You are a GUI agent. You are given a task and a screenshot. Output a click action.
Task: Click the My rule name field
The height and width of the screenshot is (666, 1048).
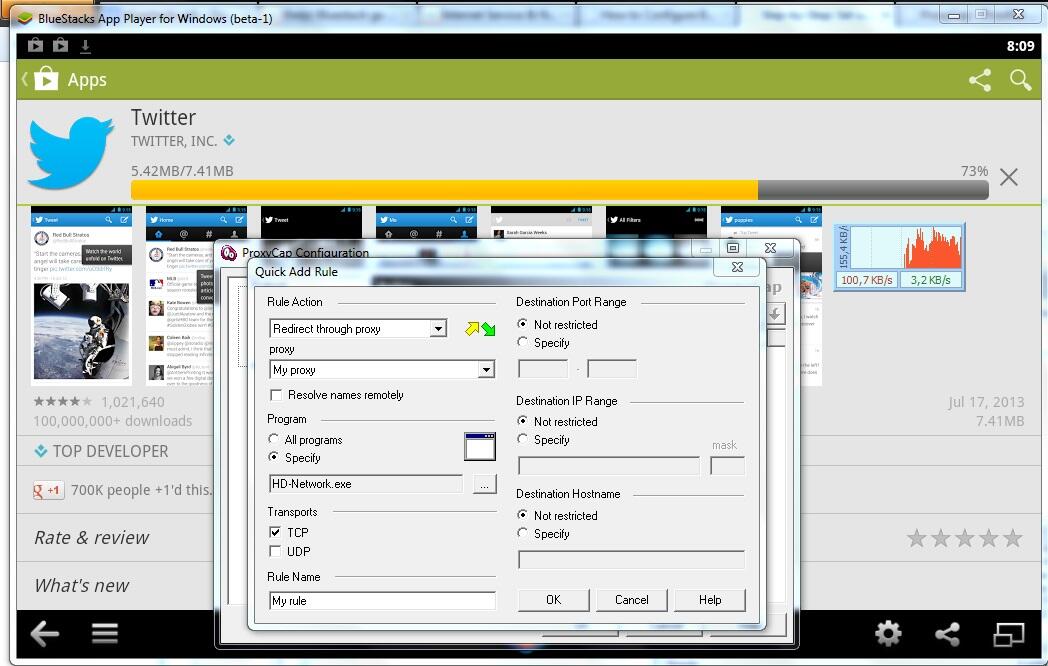coord(382,600)
